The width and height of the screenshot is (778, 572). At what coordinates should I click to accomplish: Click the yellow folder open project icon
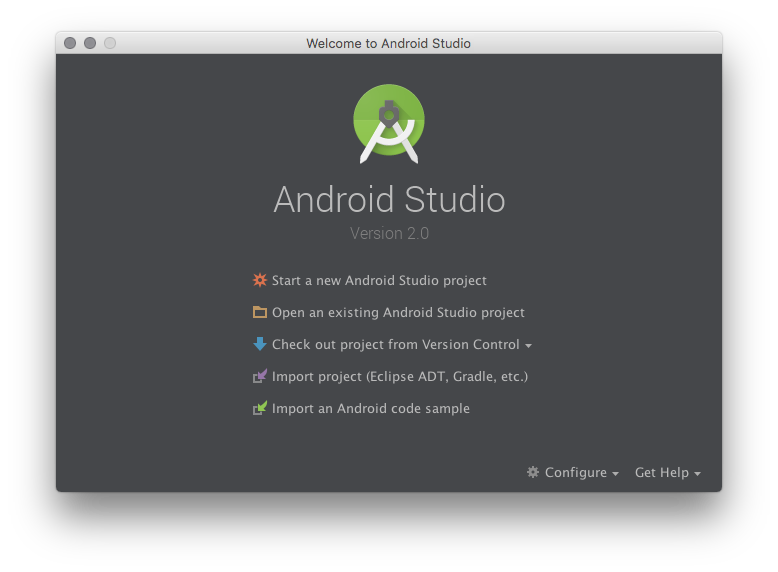pyautogui.click(x=259, y=312)
